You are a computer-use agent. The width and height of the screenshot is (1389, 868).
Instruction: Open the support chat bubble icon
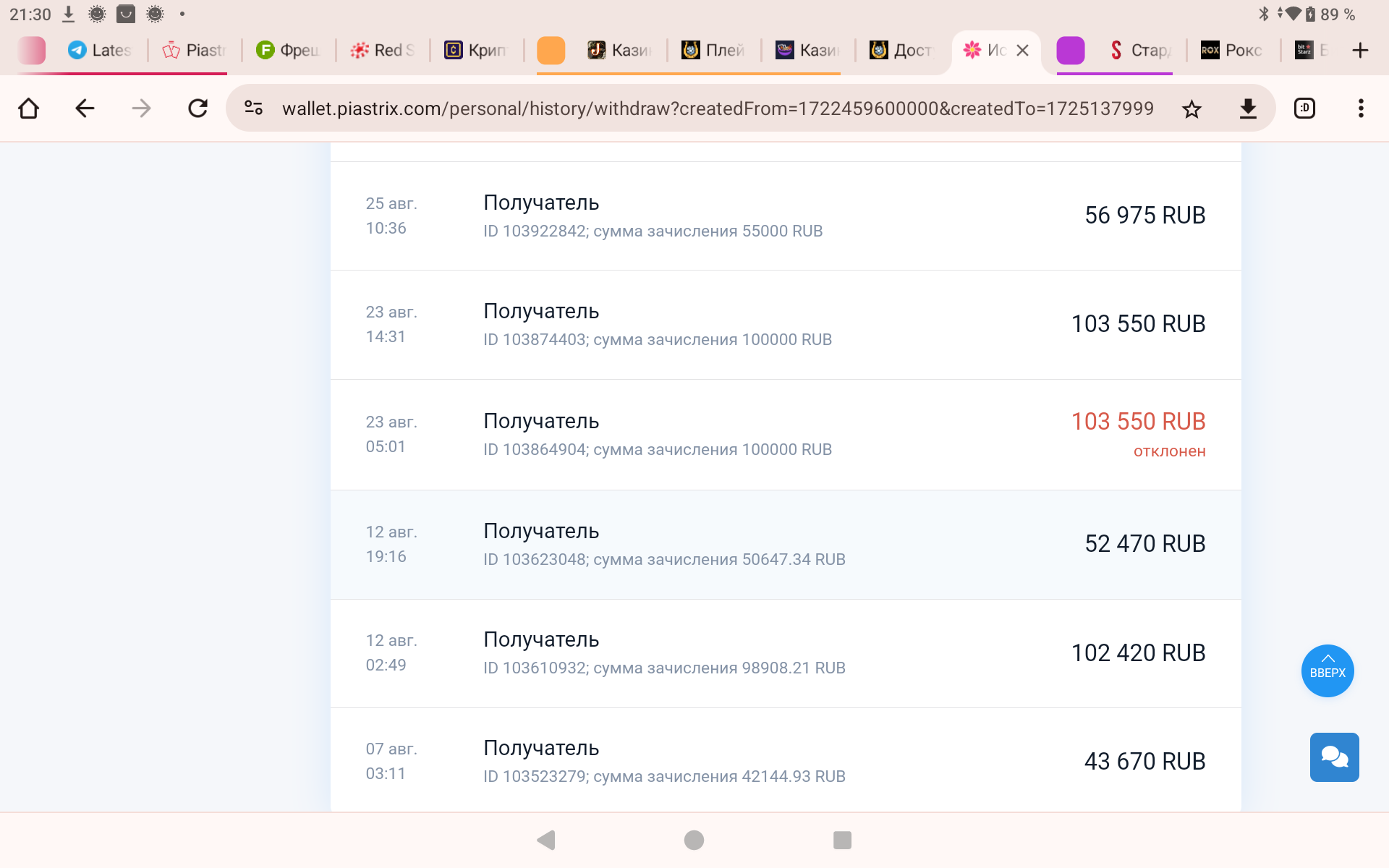point(1334,757)
